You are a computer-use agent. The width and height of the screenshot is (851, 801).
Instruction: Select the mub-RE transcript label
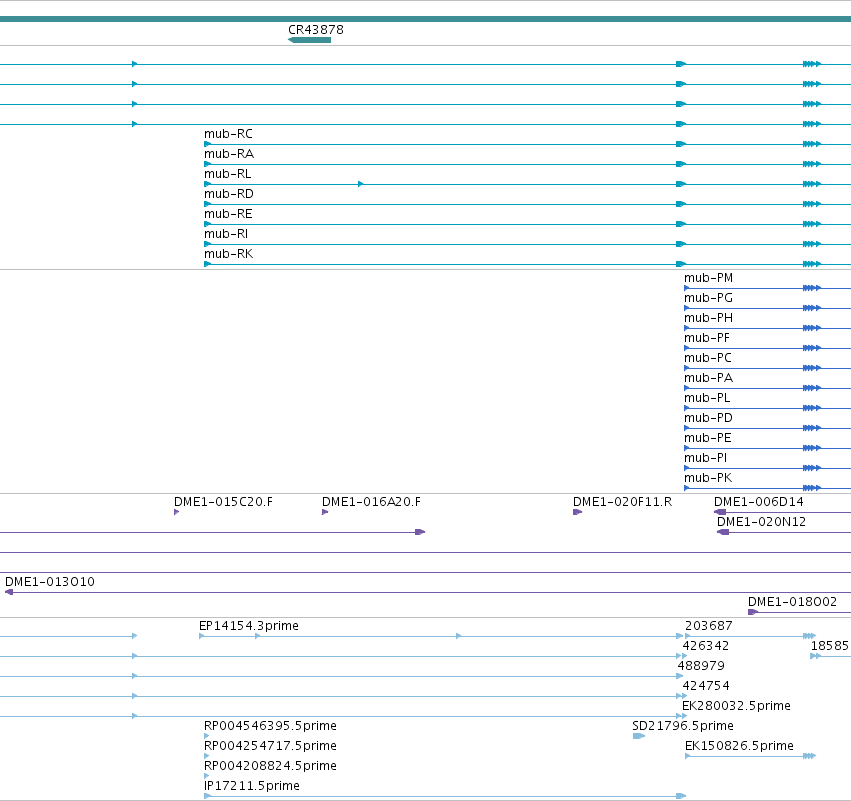228,214
